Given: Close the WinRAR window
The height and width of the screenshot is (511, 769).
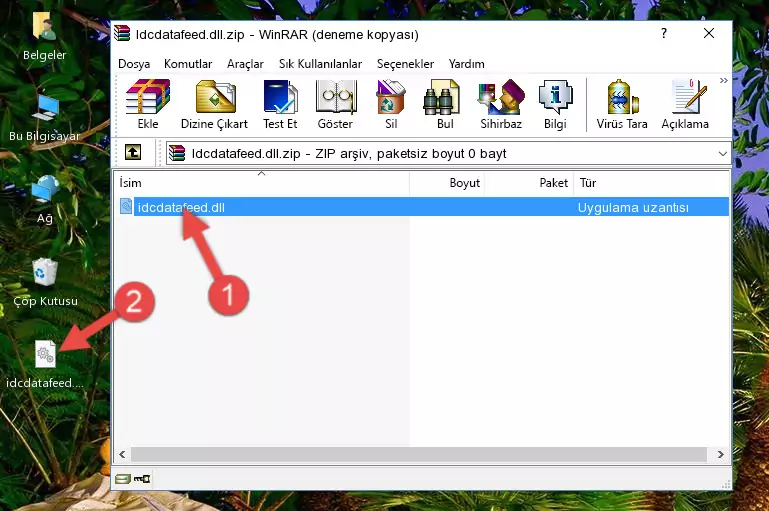Looking at the screenshot, I should [x=709, y=33].
